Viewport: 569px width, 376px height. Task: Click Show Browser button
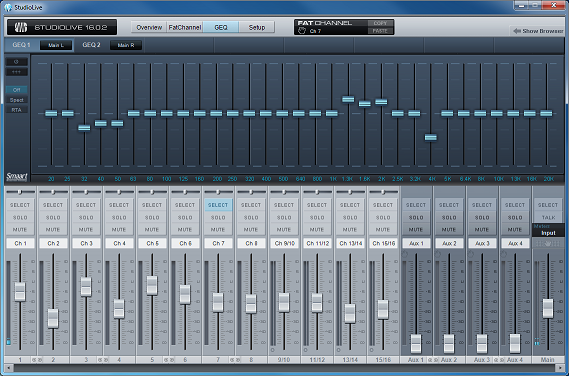[538, 31]
